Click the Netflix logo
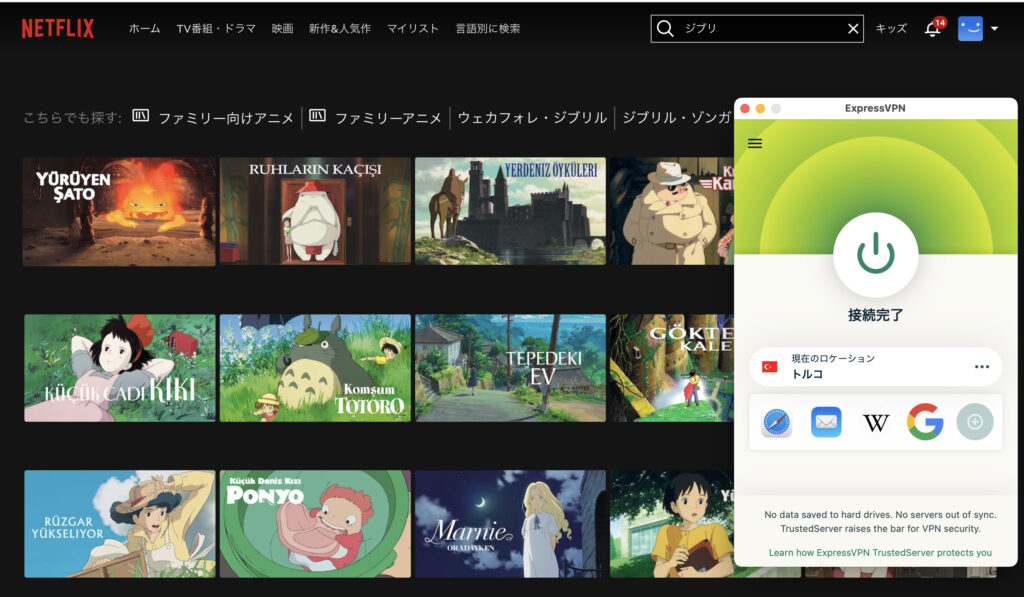This screenshot has height=597, width=1024. [58, 29]
